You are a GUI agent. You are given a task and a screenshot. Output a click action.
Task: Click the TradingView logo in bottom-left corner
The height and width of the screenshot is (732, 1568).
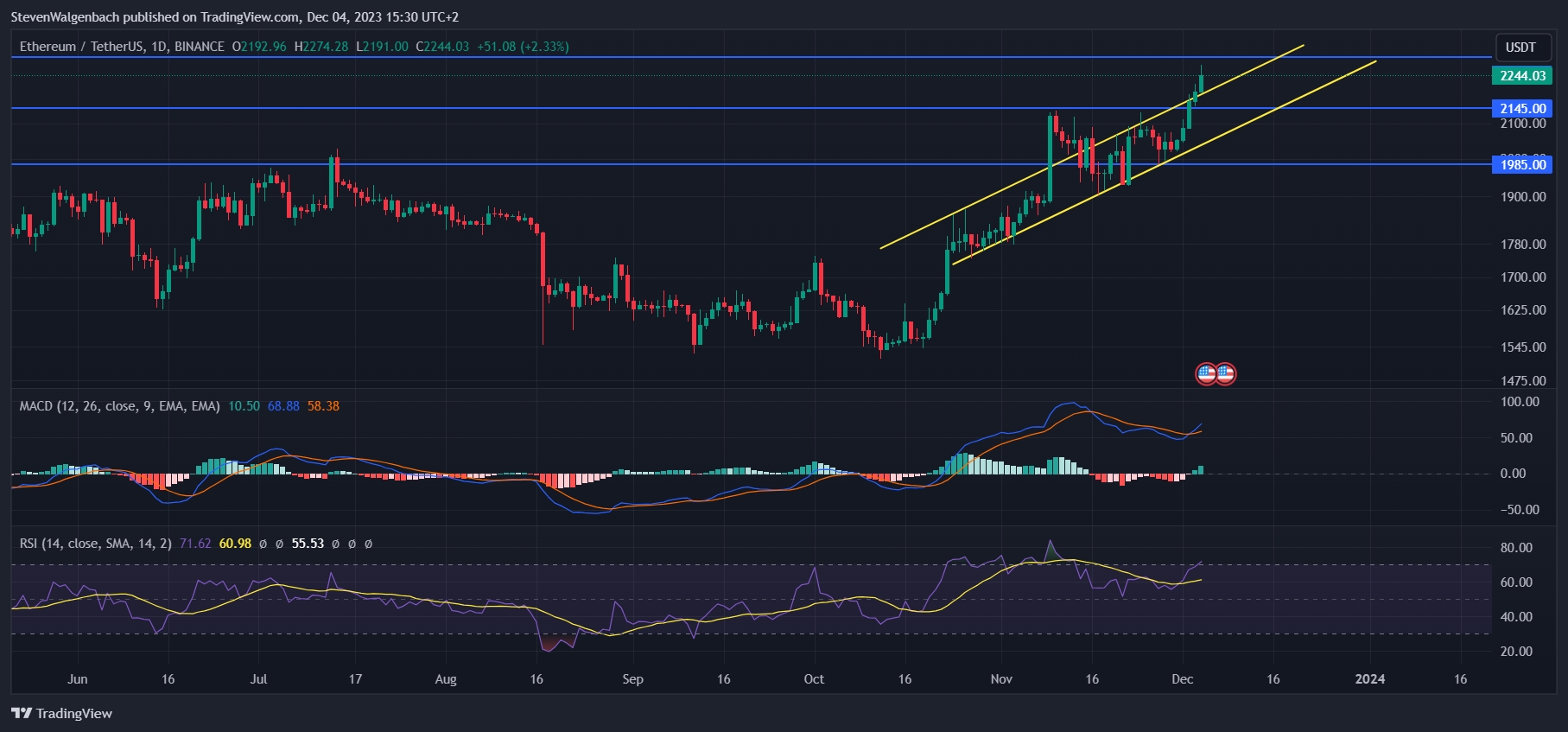tap(61, 713)
